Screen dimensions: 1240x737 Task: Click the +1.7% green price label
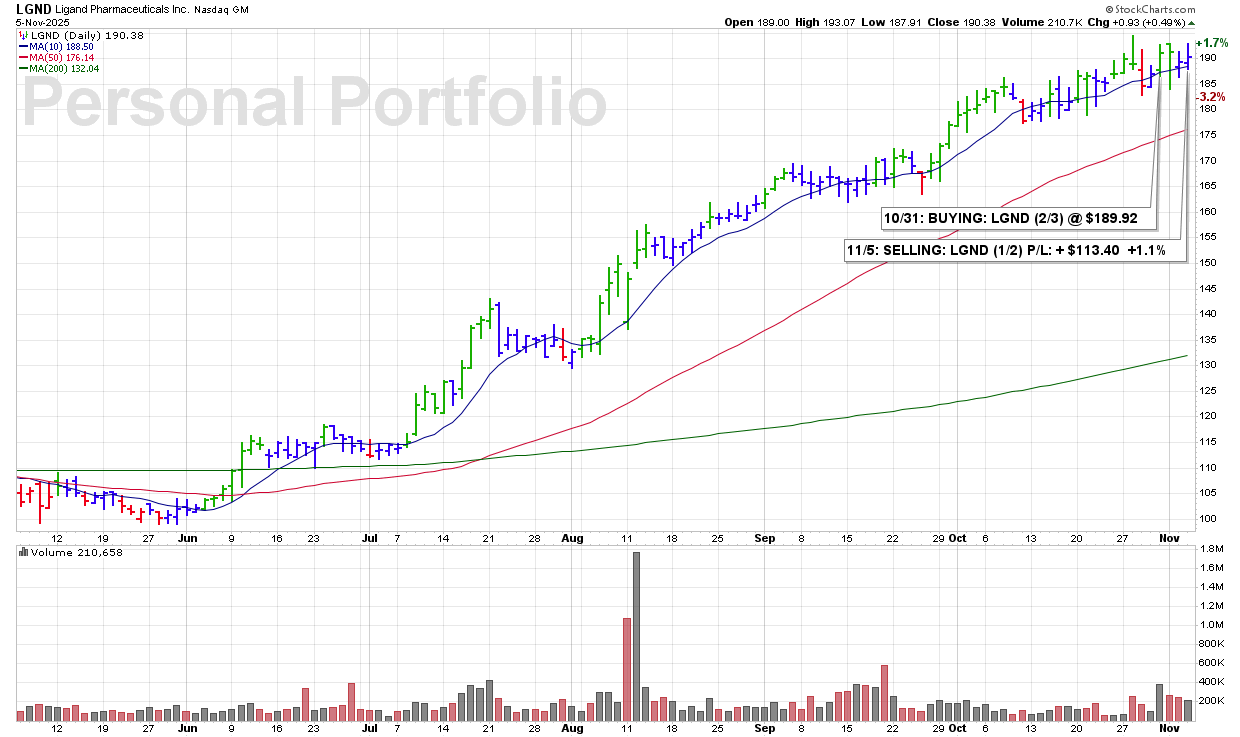pos(1212,43)
